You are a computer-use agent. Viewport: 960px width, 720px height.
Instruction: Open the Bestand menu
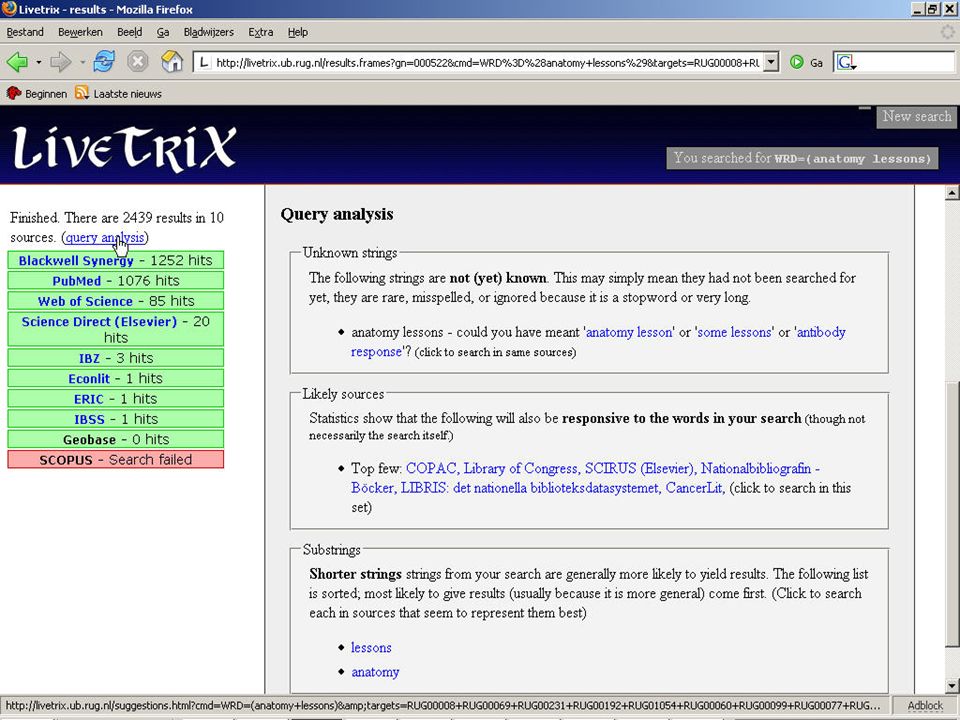[25, 32]
